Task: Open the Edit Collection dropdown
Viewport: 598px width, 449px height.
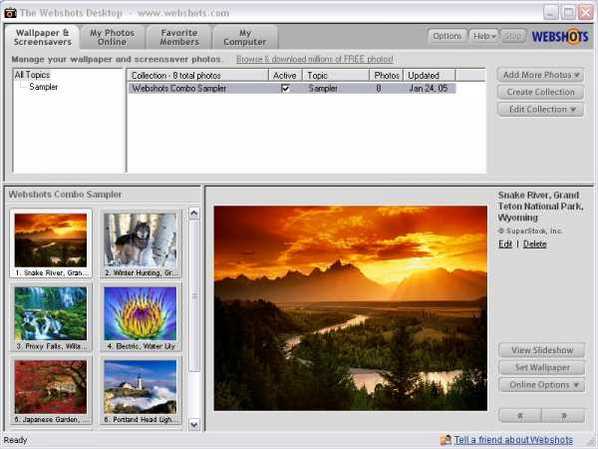Action: pos(541,109)
